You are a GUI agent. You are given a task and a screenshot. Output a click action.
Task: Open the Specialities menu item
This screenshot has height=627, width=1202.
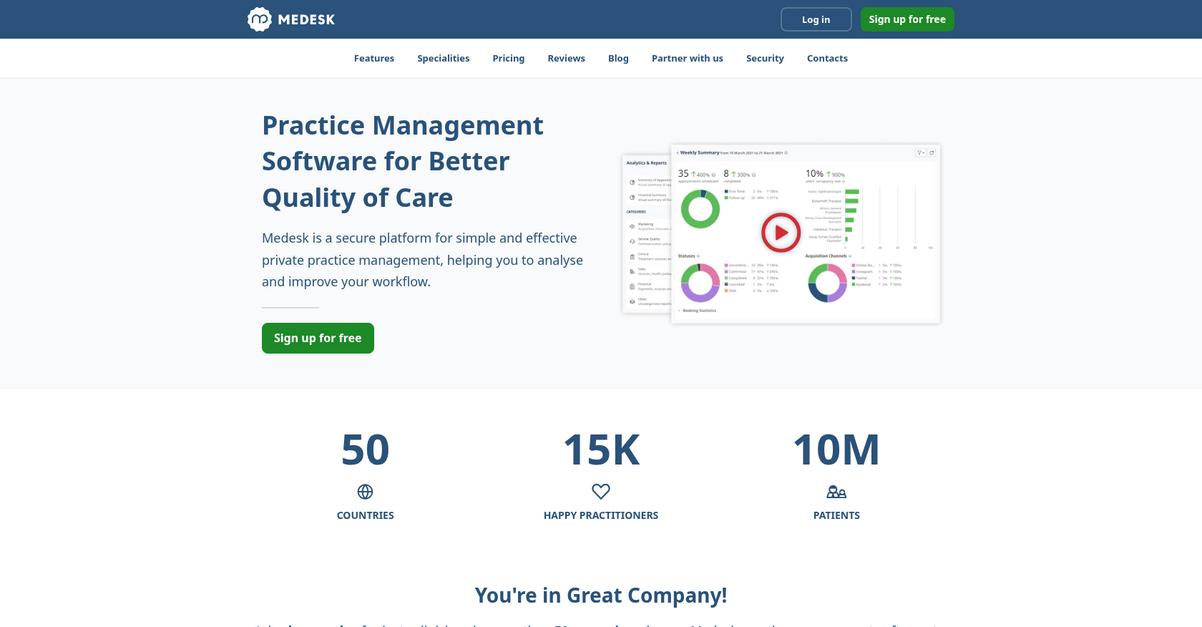(443, 58)
